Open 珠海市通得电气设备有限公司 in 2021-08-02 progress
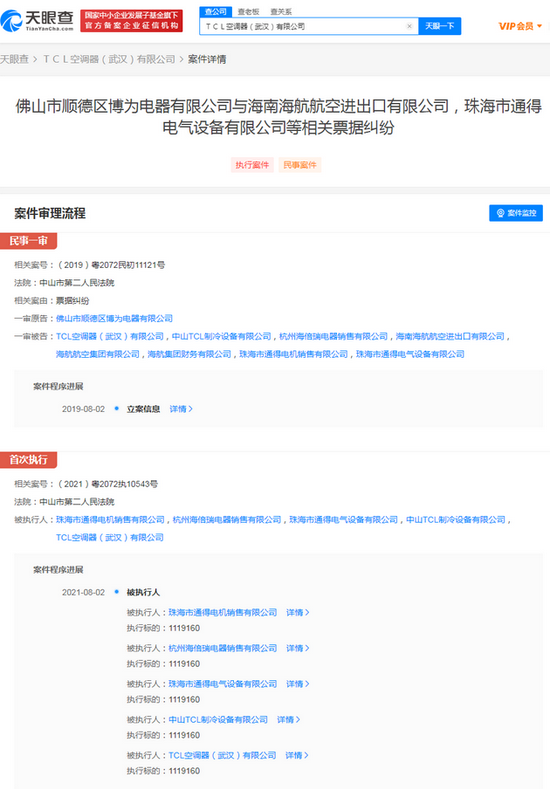550x789 pixels. pyautogui.click(x=222, y=684)
